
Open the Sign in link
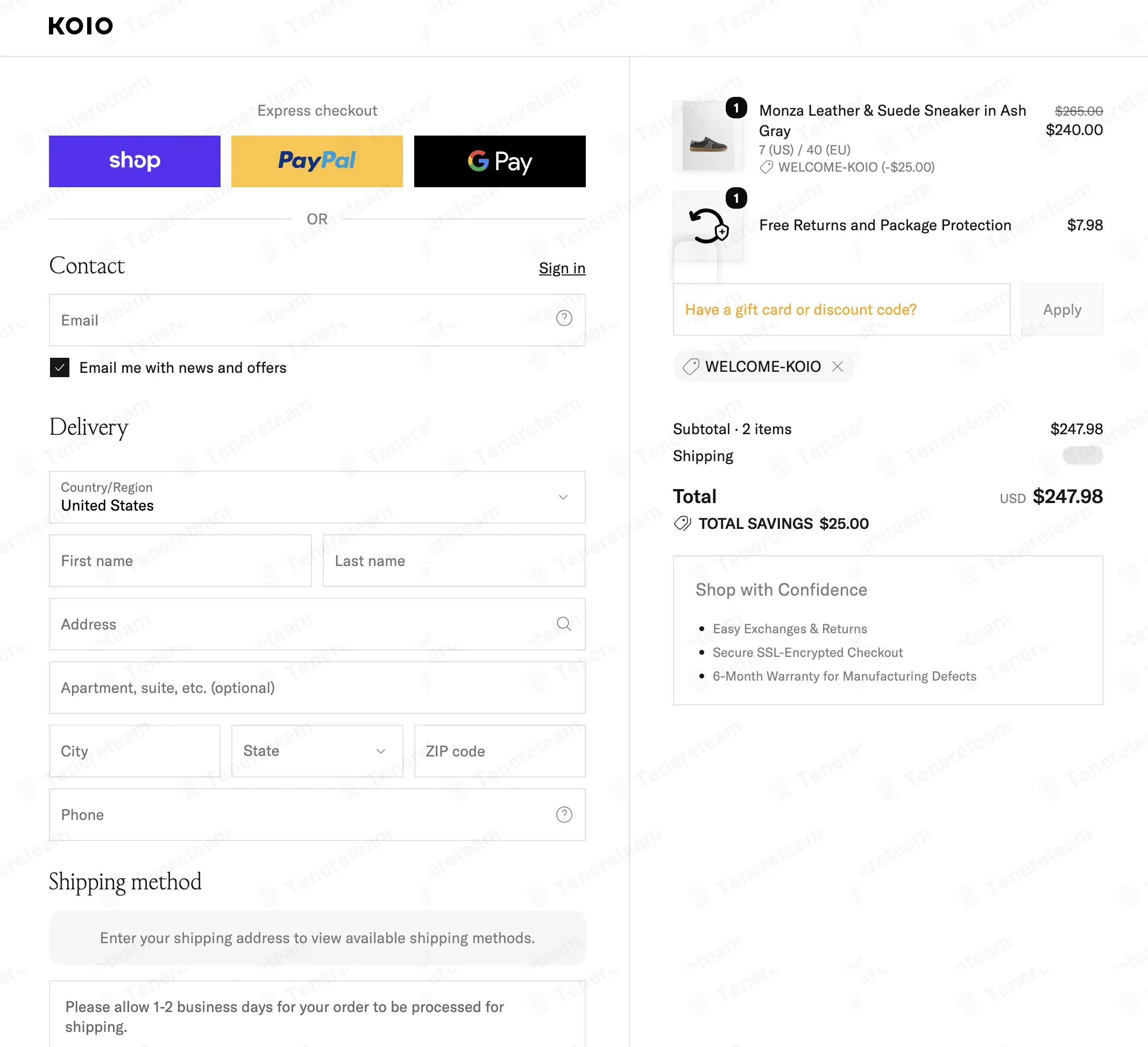click(562, 268)
